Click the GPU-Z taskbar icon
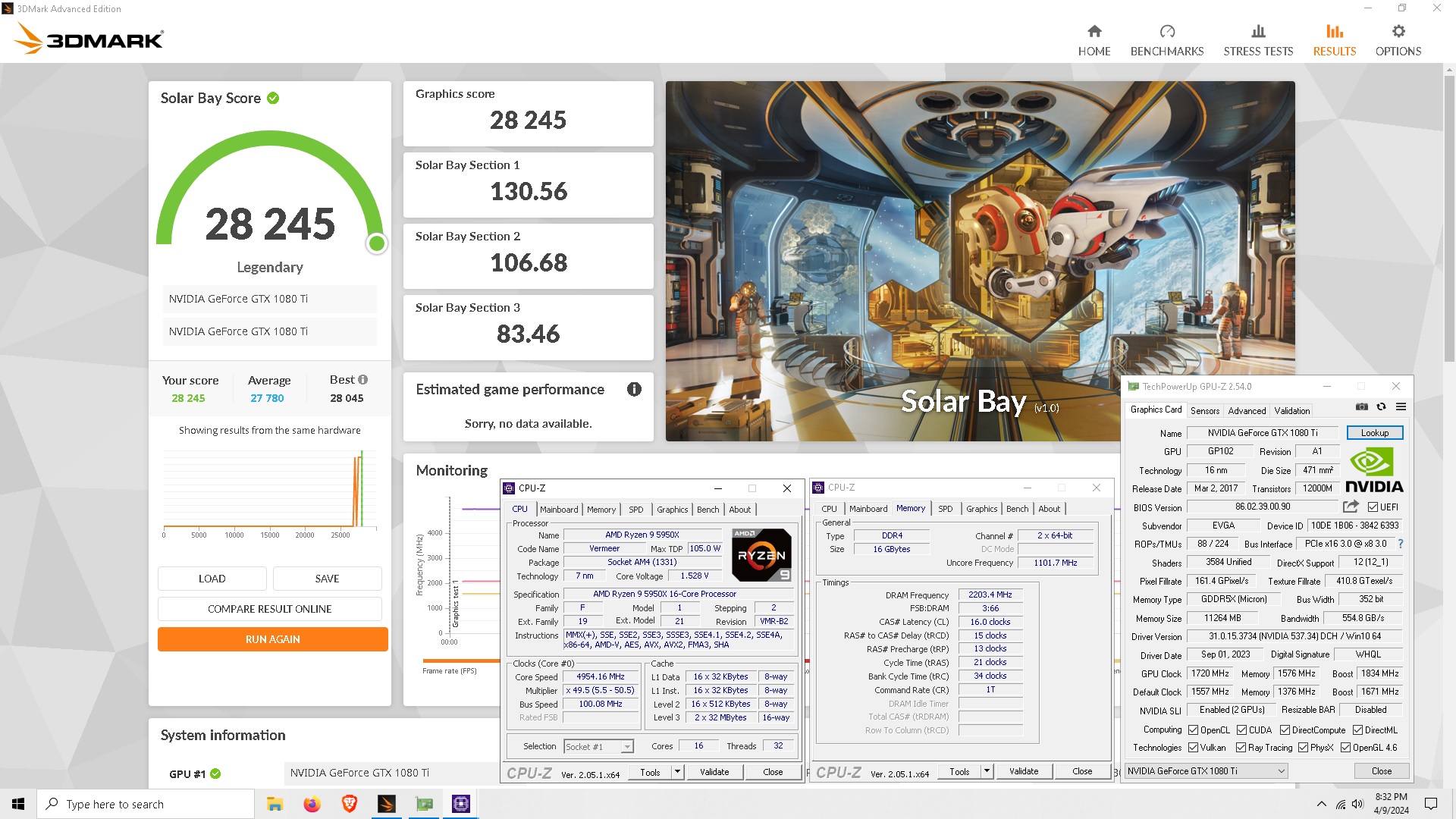The width and height of the screenshot is (1456, 819). [x=424, y=804]
